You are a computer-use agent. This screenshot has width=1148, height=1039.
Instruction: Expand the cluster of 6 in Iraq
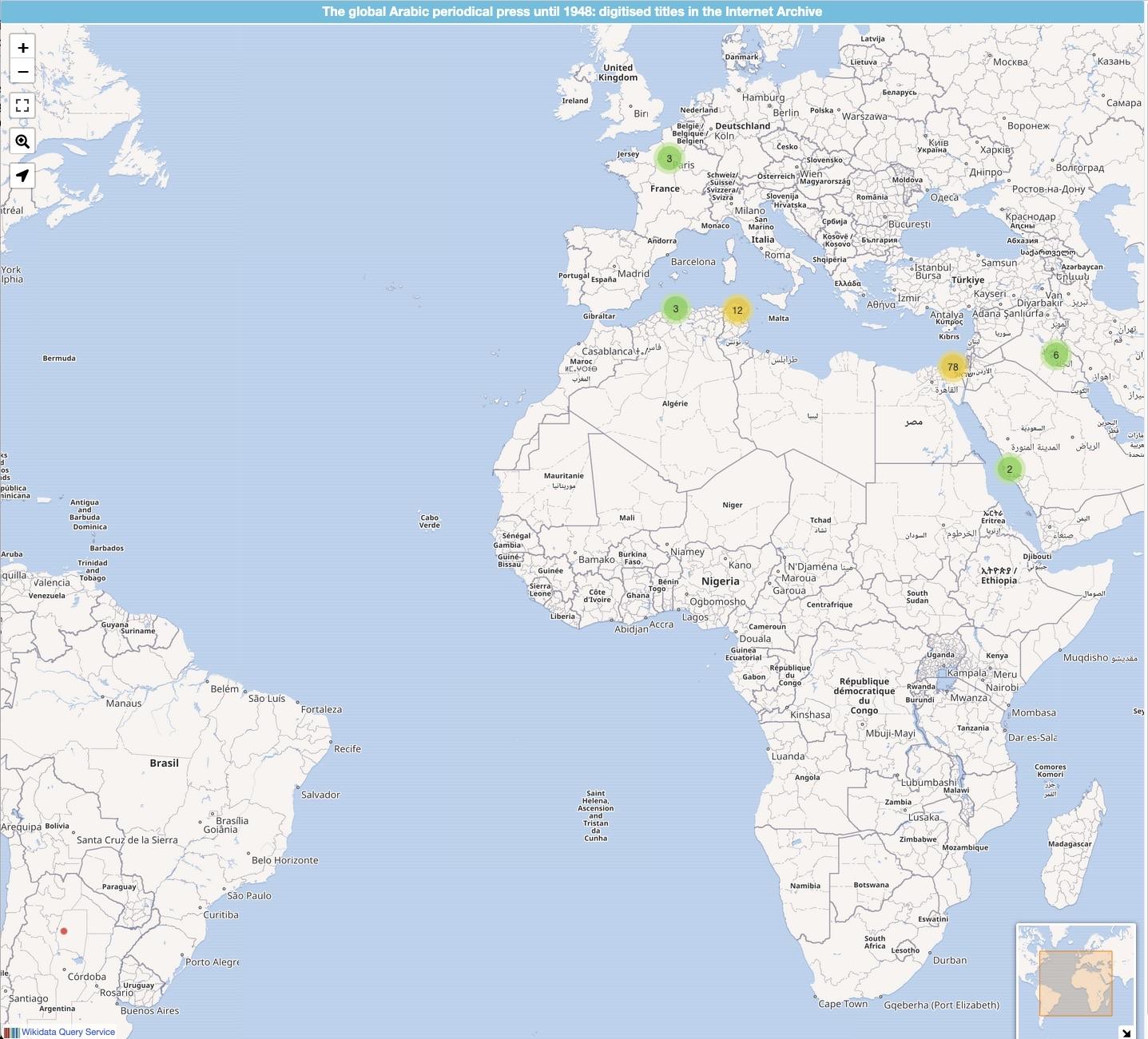(1055, 355)
